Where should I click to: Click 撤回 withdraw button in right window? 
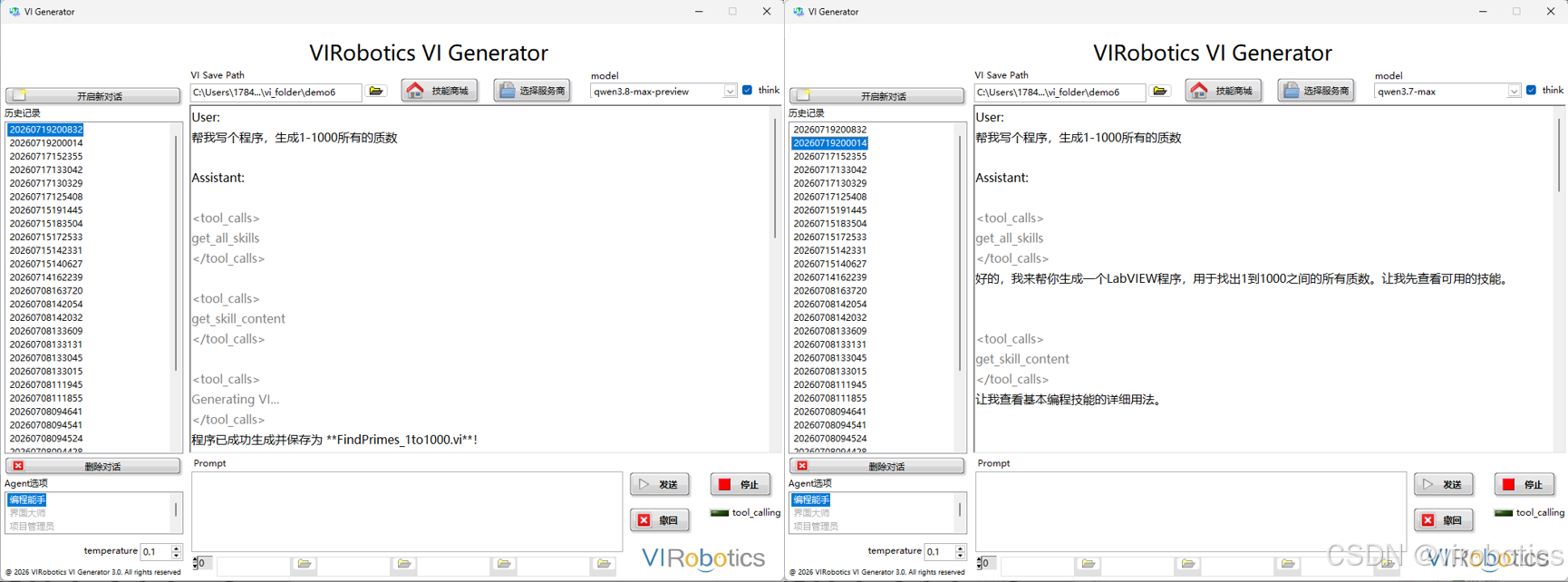tap(1444, 520)
